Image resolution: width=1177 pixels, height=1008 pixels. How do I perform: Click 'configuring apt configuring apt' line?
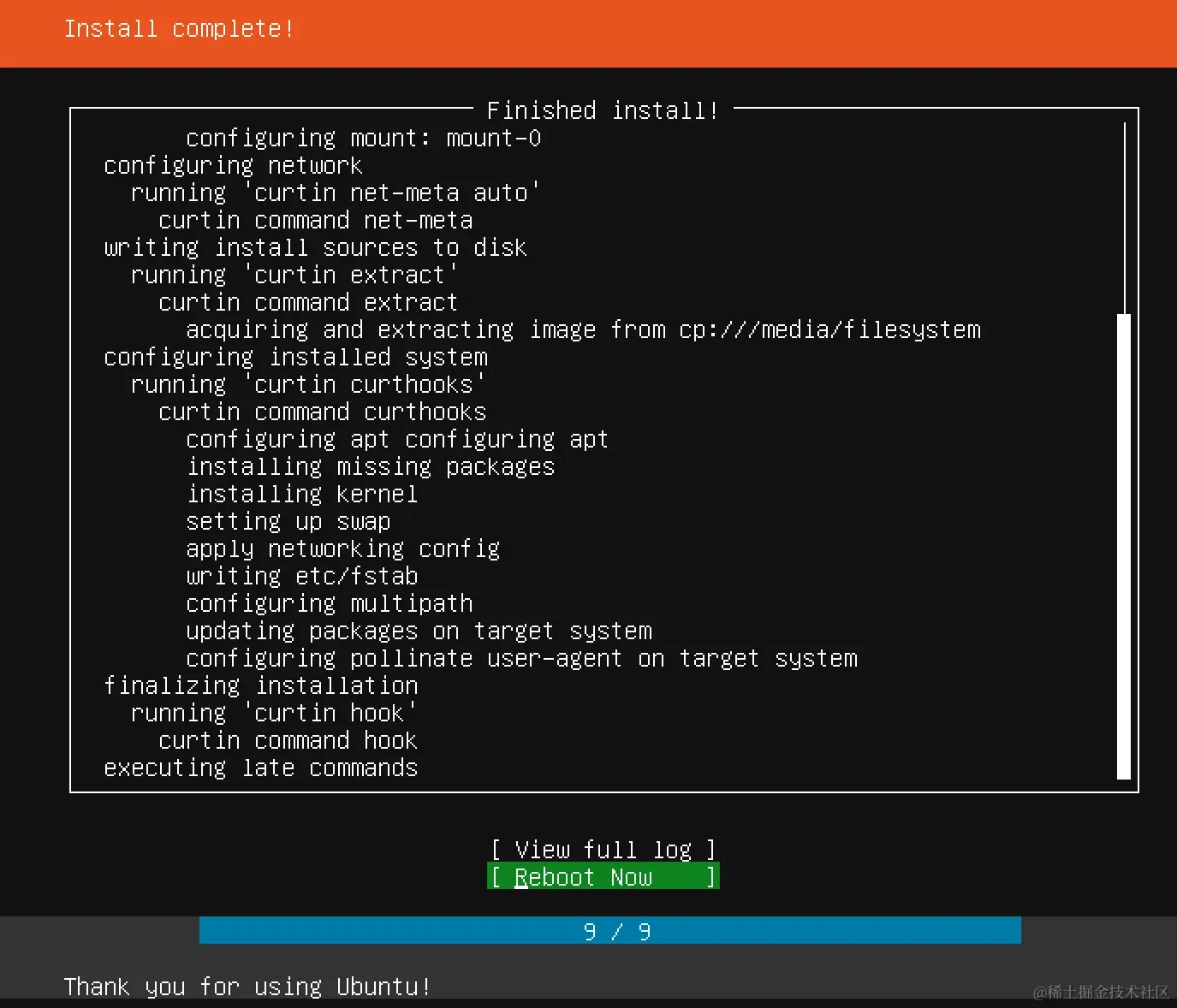click(x=397, y=439)
